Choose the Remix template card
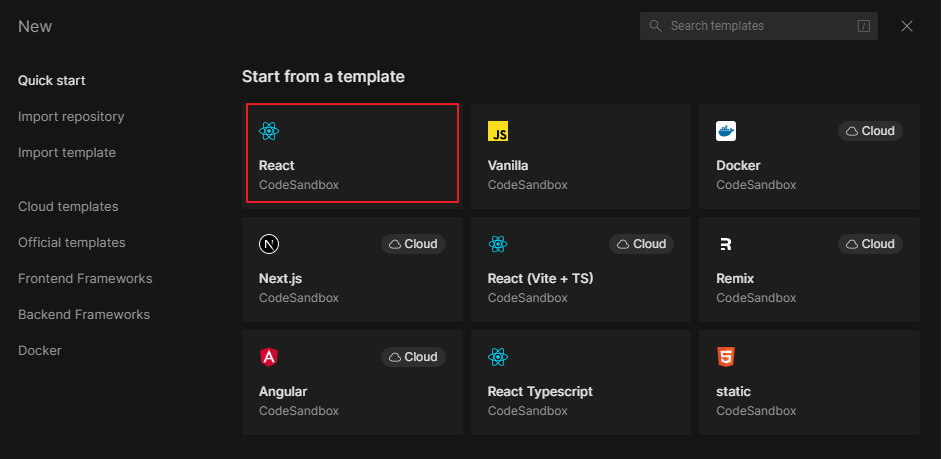941x459 pixels. click(809, 269)
